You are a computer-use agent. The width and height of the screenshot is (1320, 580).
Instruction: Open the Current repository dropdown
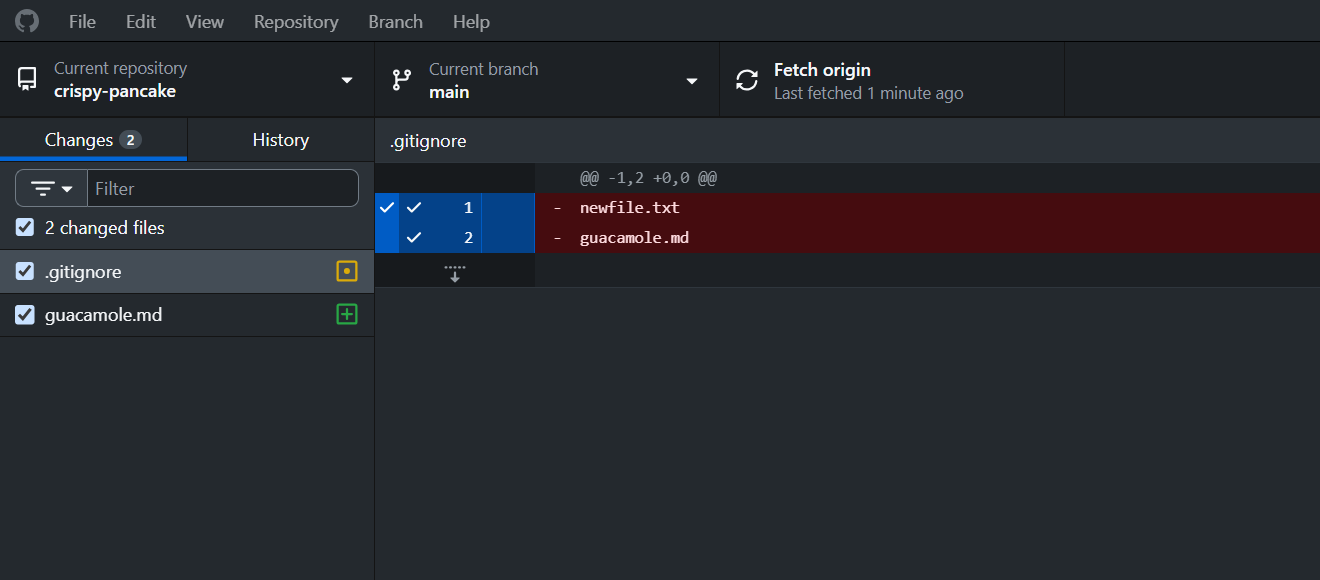(x=187, y=80)
